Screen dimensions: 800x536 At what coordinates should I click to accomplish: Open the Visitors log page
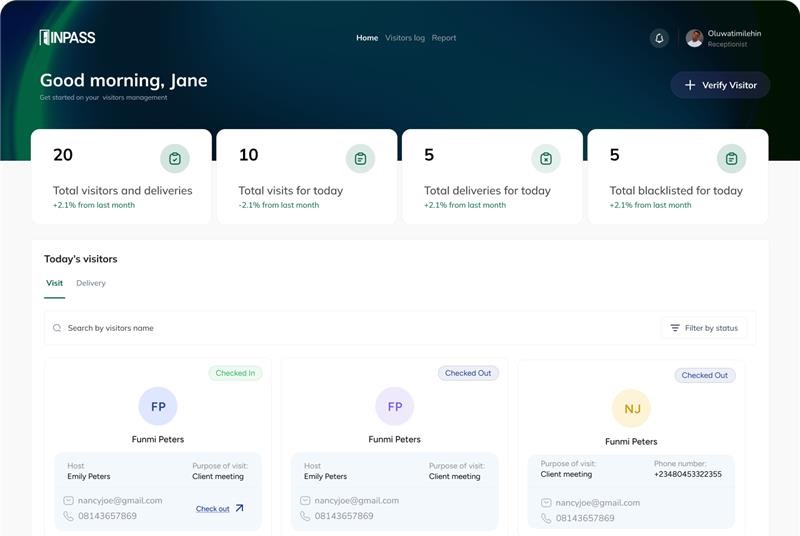coord(405,38)
